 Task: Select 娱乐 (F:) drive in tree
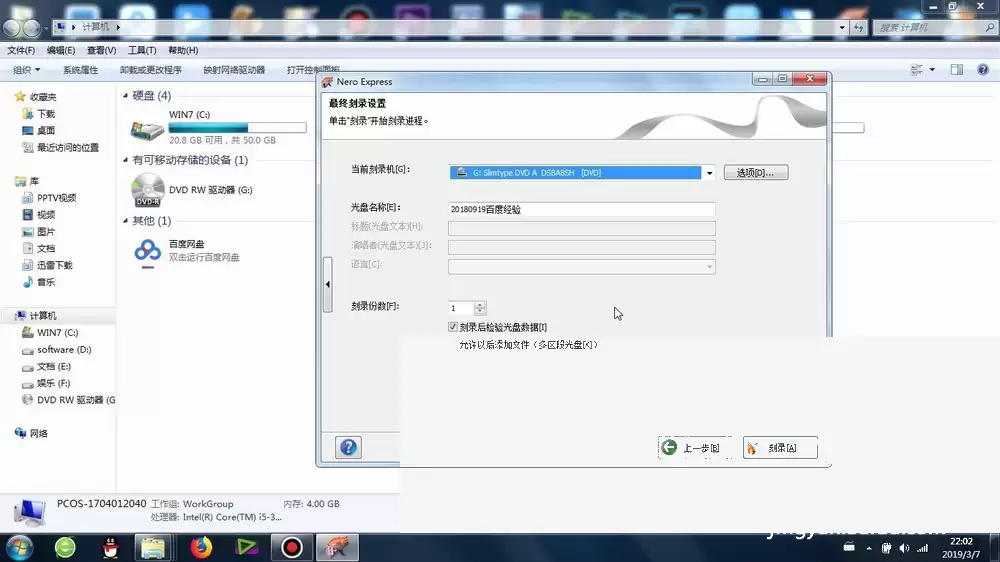point(54,383)
